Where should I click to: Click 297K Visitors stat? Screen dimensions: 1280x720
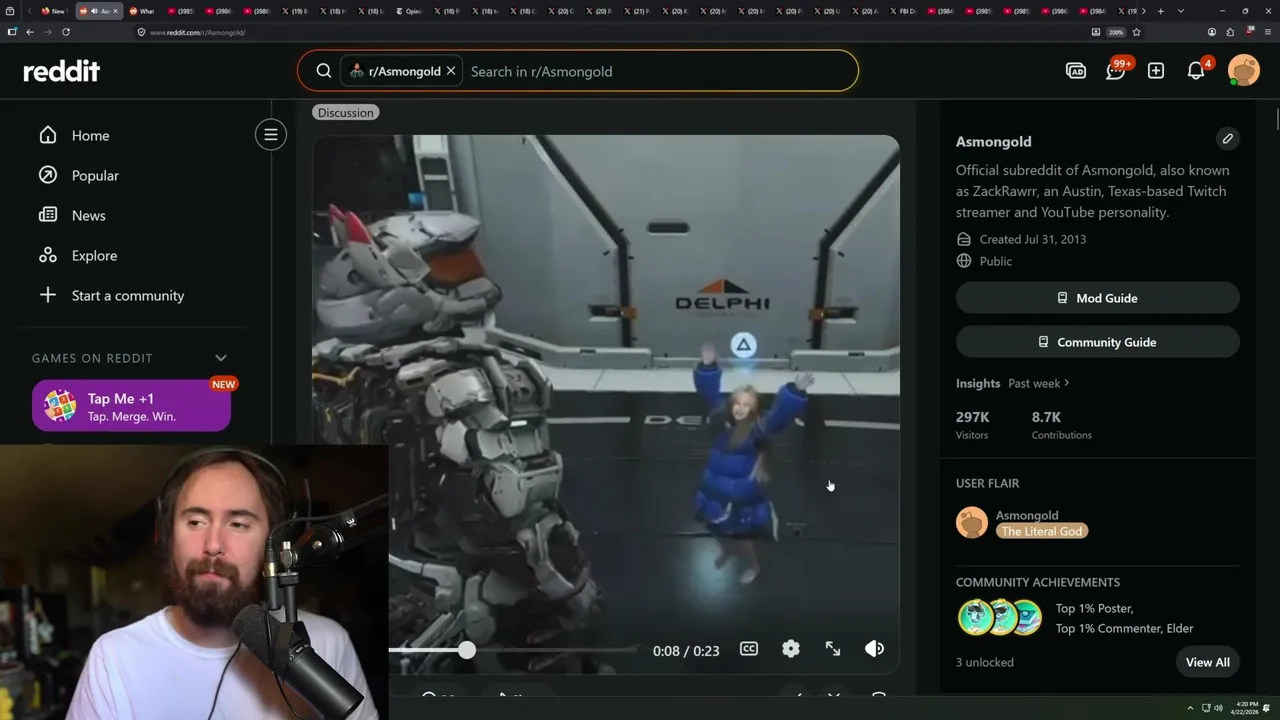pyautogui.click(x=973, y=425)
